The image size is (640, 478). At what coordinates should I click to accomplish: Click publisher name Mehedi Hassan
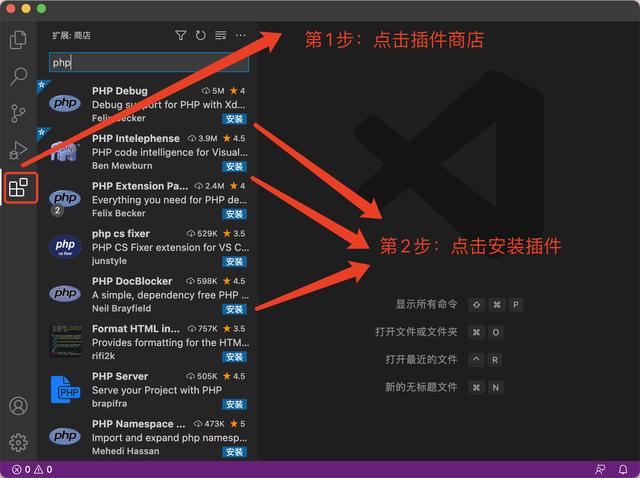[125, 451]
